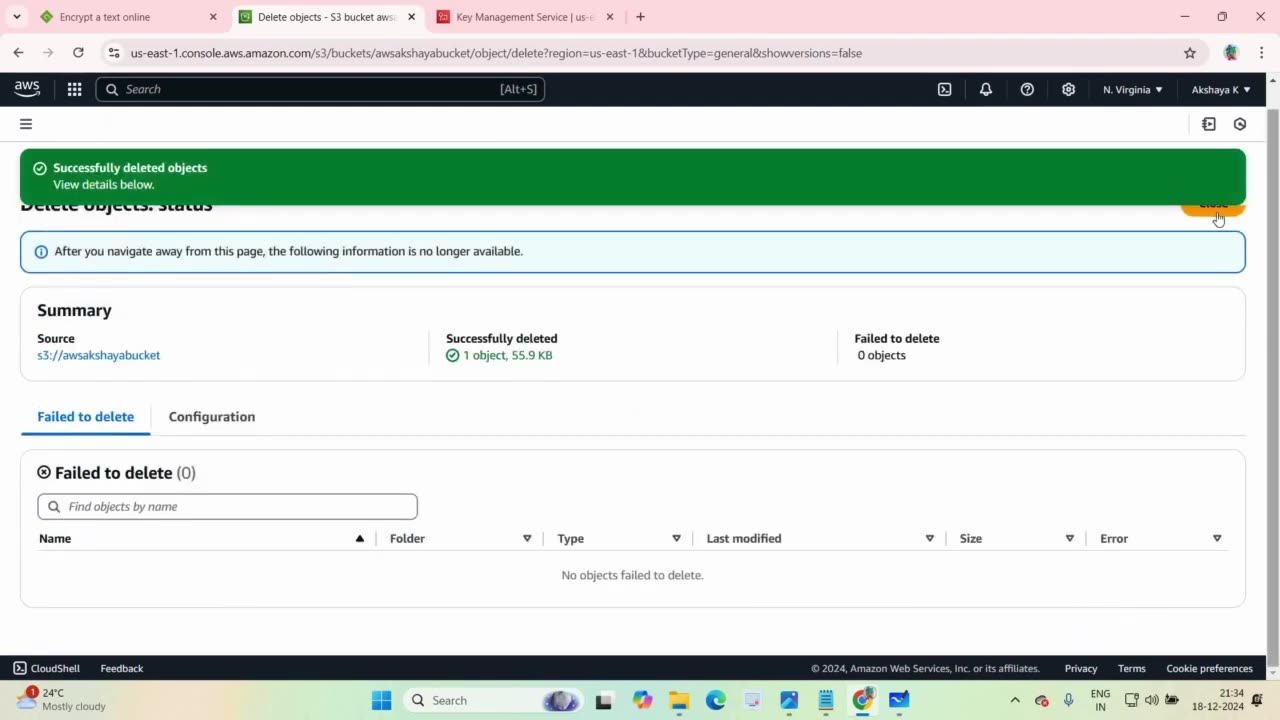Click the AWS search bar
Image resolution: width=1280 pixels, height=720 pixels.
320,89
